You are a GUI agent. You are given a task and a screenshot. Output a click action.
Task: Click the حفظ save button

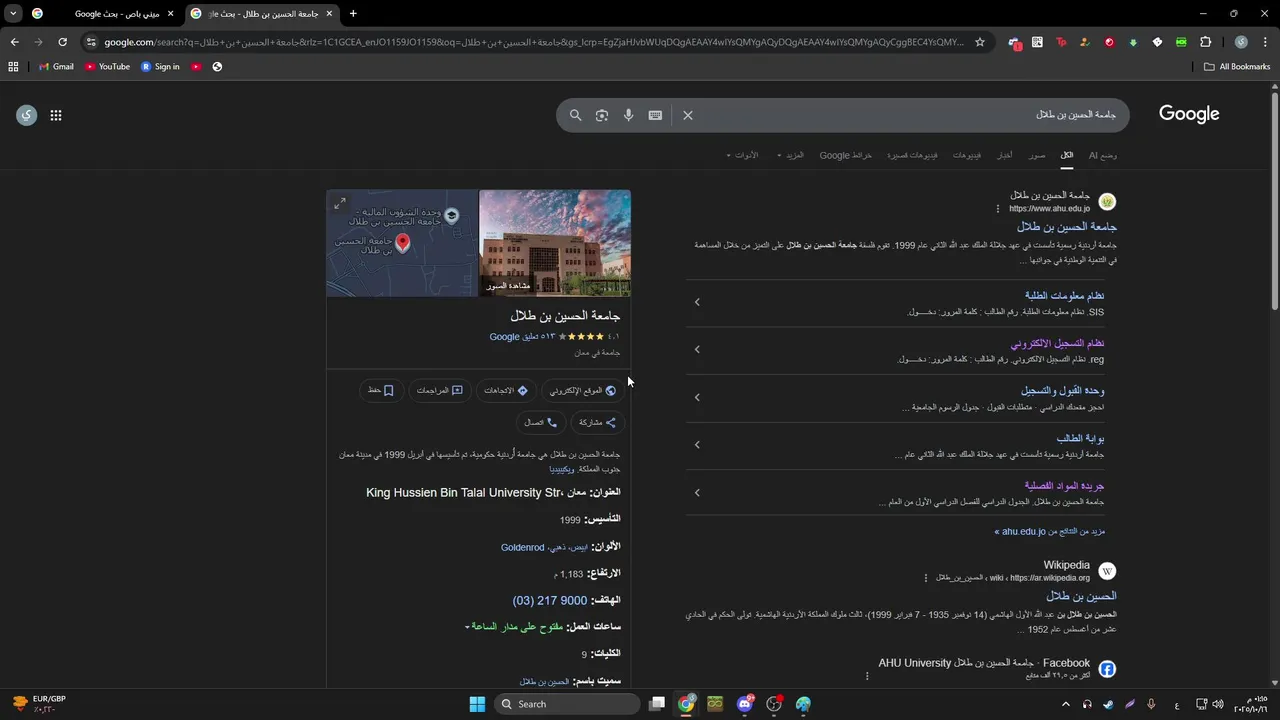coord(381,391)
